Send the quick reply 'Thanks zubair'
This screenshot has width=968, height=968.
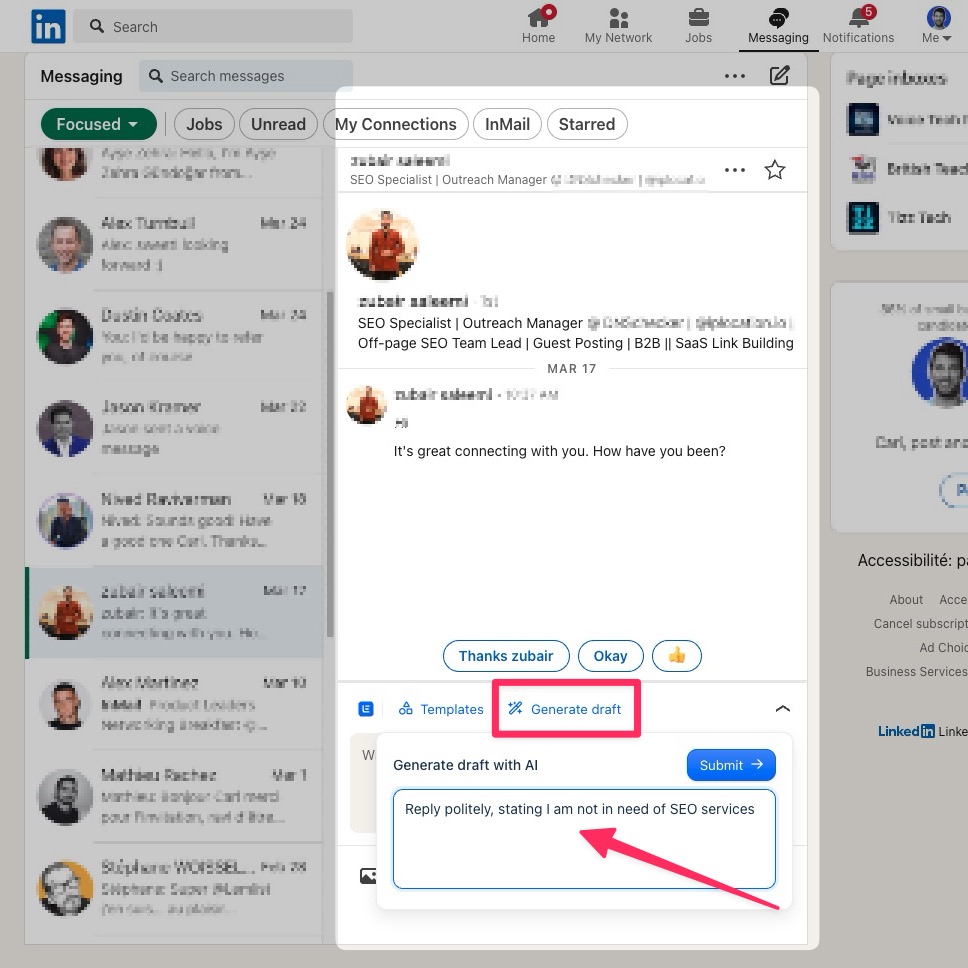tap(506, 656)
